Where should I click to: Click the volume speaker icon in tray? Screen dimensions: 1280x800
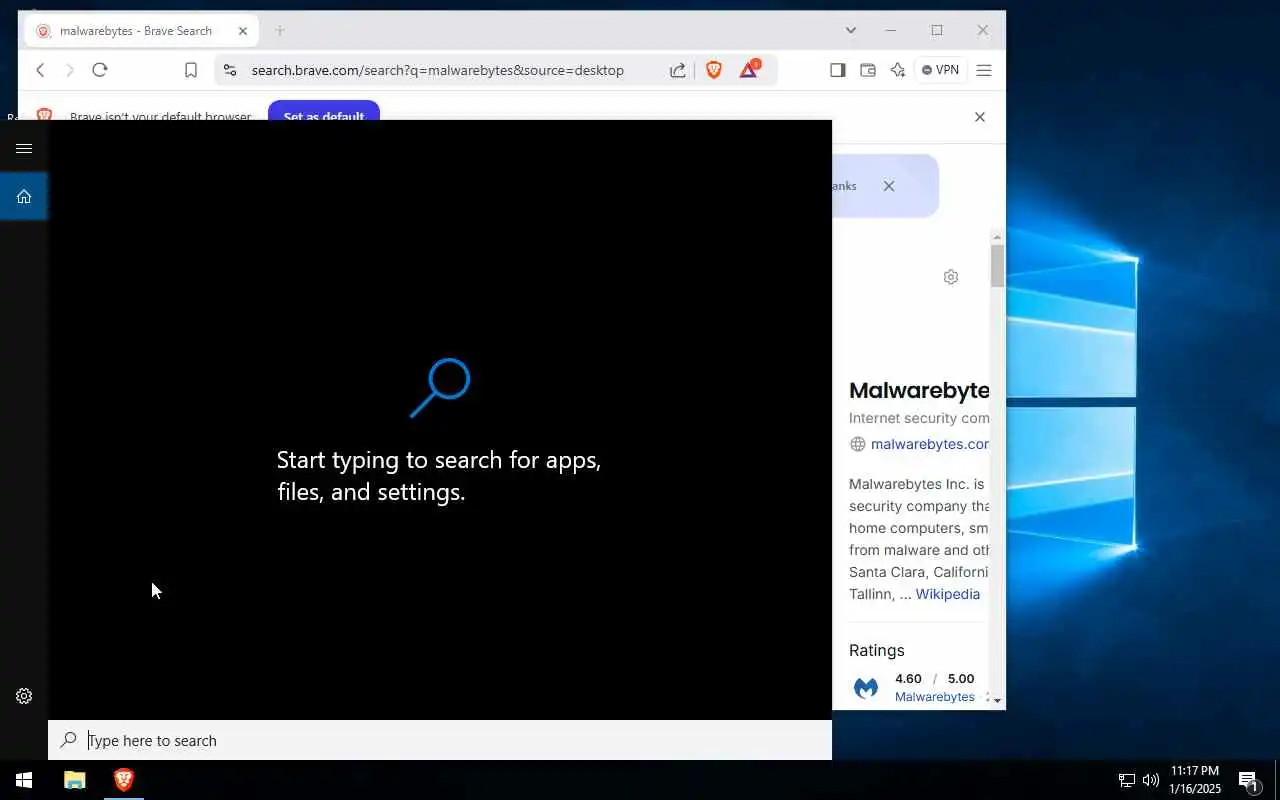coord(1150,780)
